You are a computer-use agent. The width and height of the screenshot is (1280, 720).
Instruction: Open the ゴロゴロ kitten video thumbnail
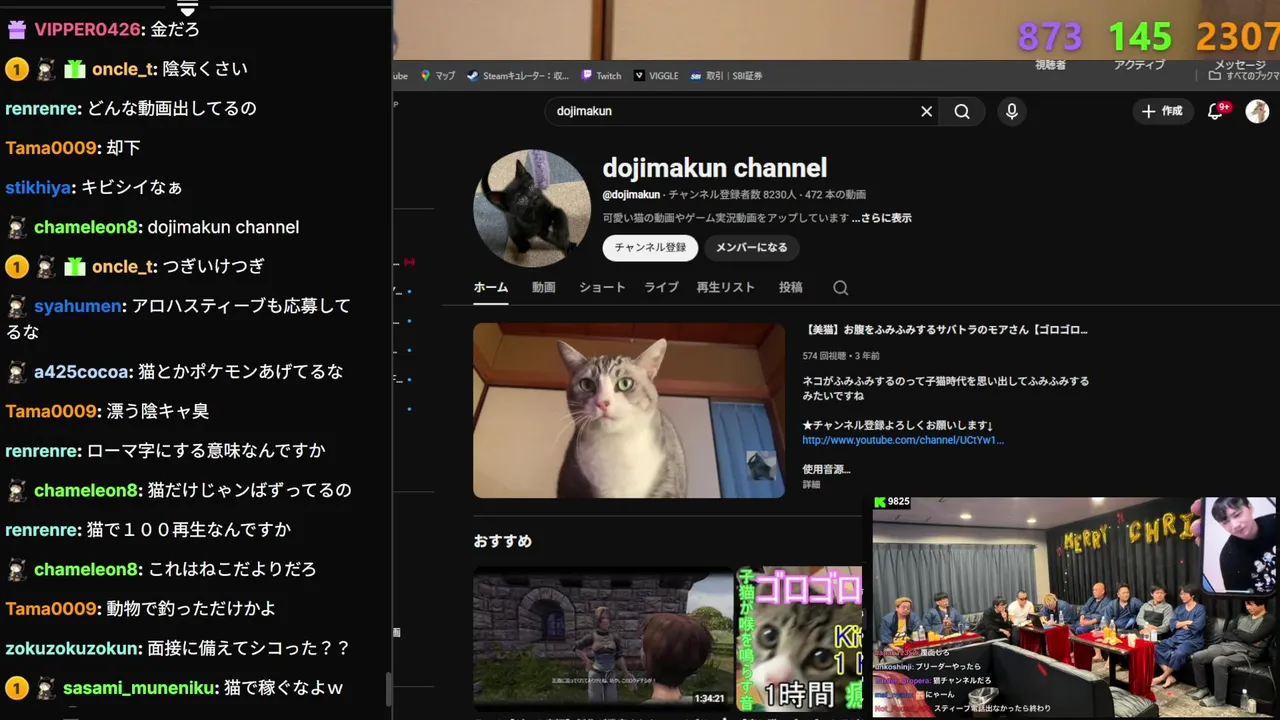(x=799, y=640)
